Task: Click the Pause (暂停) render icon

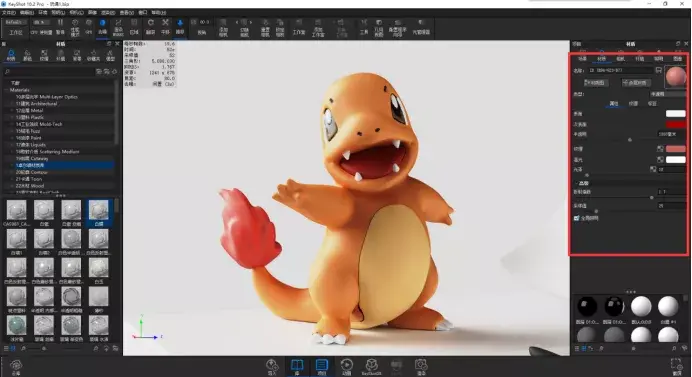Action: [60, 26]
